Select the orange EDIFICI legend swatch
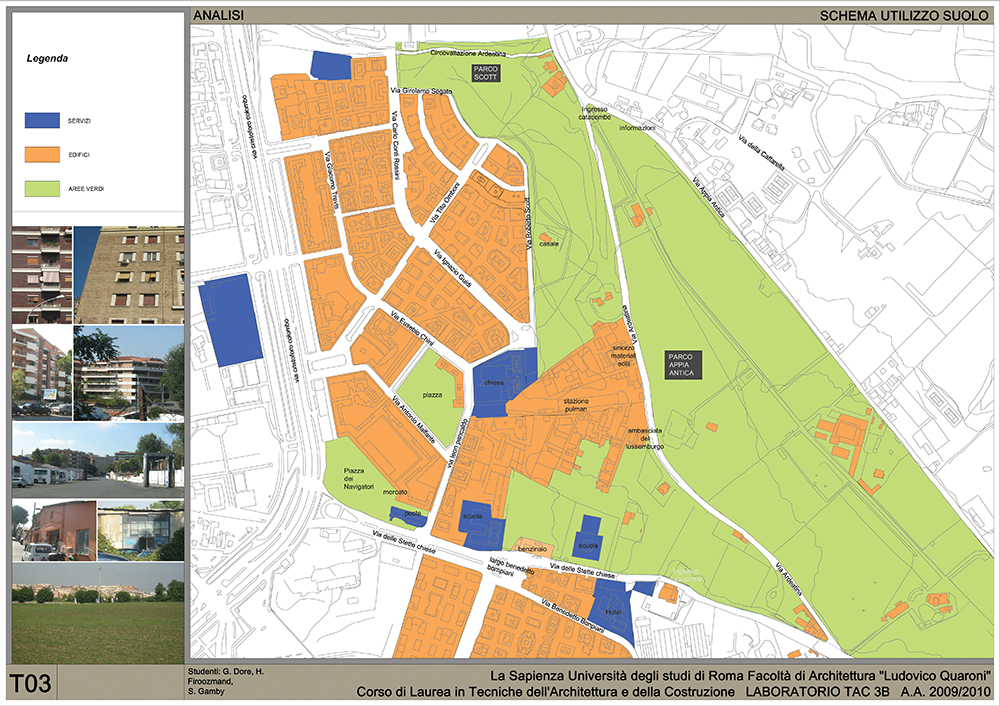 [x=42, y=154]
